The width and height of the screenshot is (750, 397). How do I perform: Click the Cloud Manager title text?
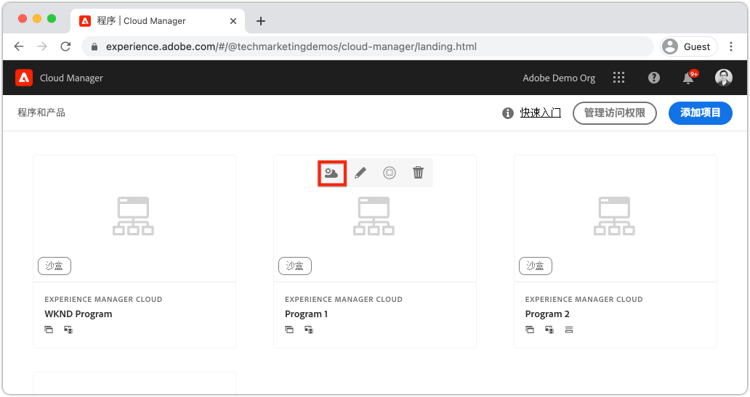pyautogui.click(x=71, y=78)
